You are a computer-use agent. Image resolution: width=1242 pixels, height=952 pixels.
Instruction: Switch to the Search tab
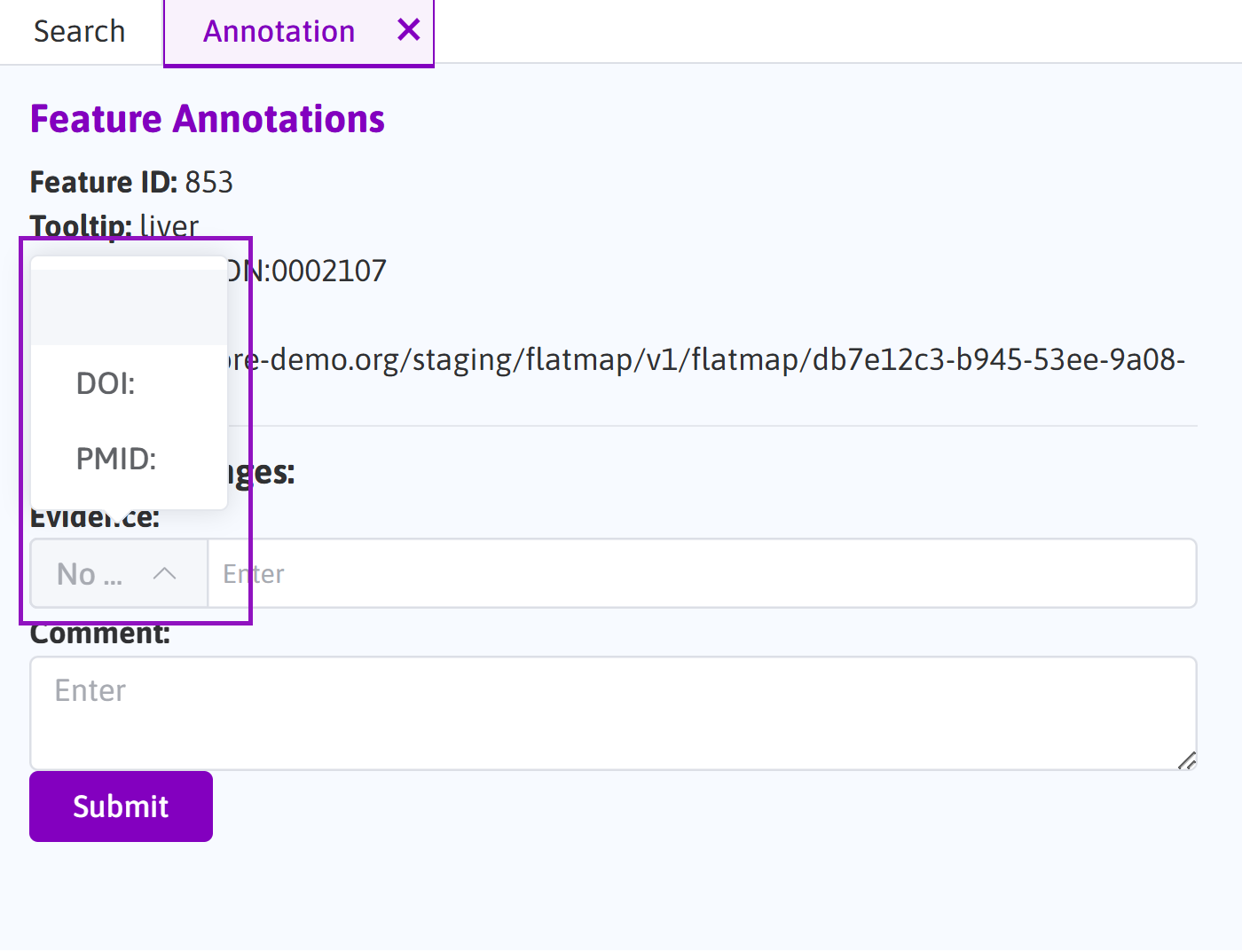[x=79, y=32]
